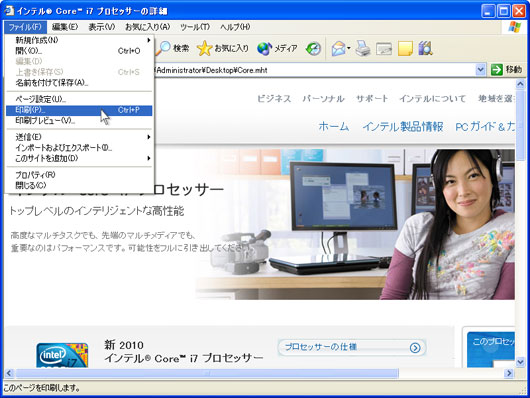Click the Media globe icon

[x=264, y=48]
